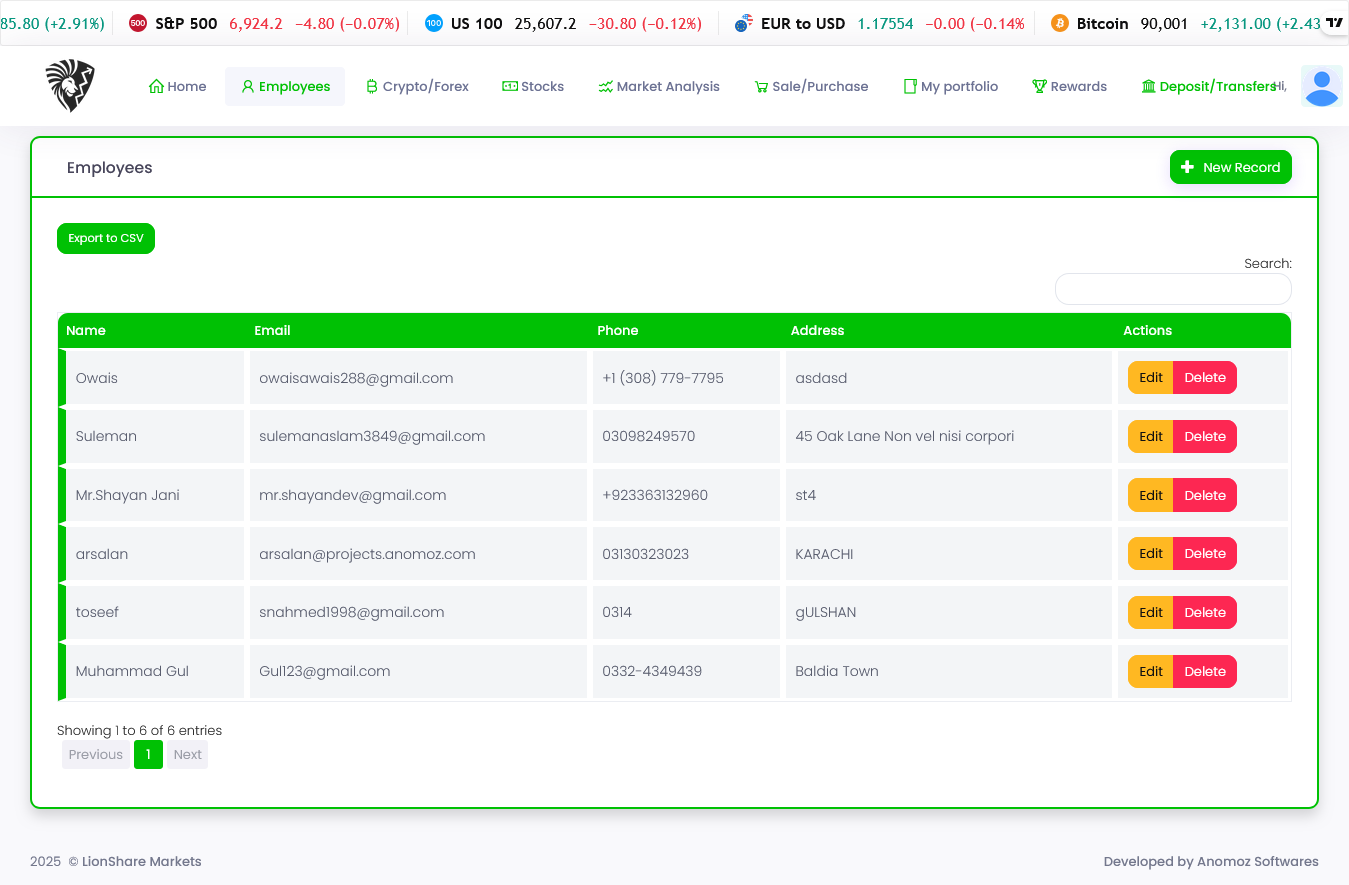Export employees table to CSV
This screenshot has height=885, width=1349.
pos(106,238)
